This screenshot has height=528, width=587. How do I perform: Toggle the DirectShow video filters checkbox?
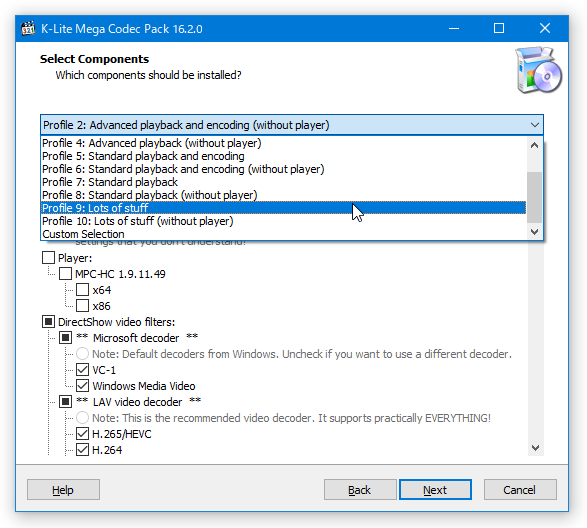point(48,322)
